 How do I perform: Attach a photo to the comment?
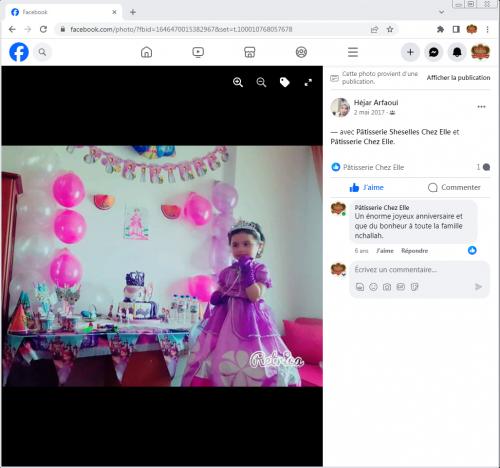coord(387,287)
